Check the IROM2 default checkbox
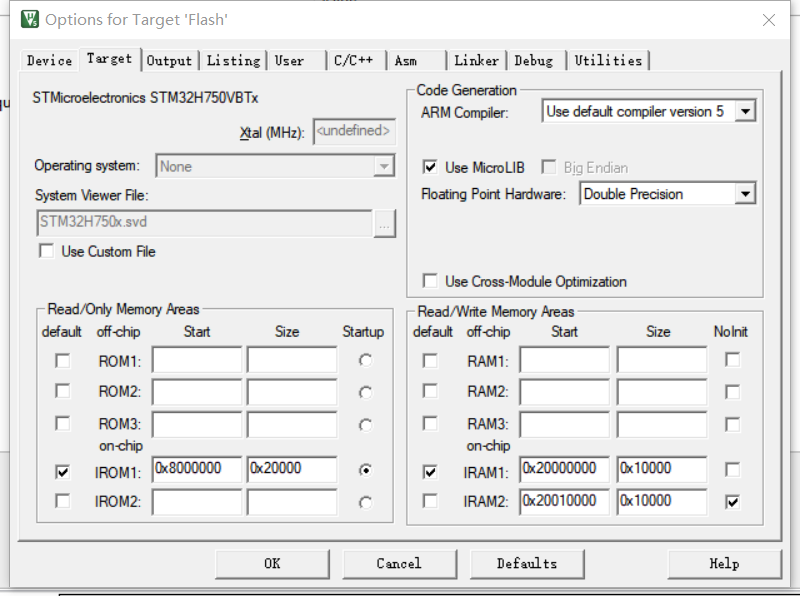This screenshot has height=596, width=800. coord(63,501)
